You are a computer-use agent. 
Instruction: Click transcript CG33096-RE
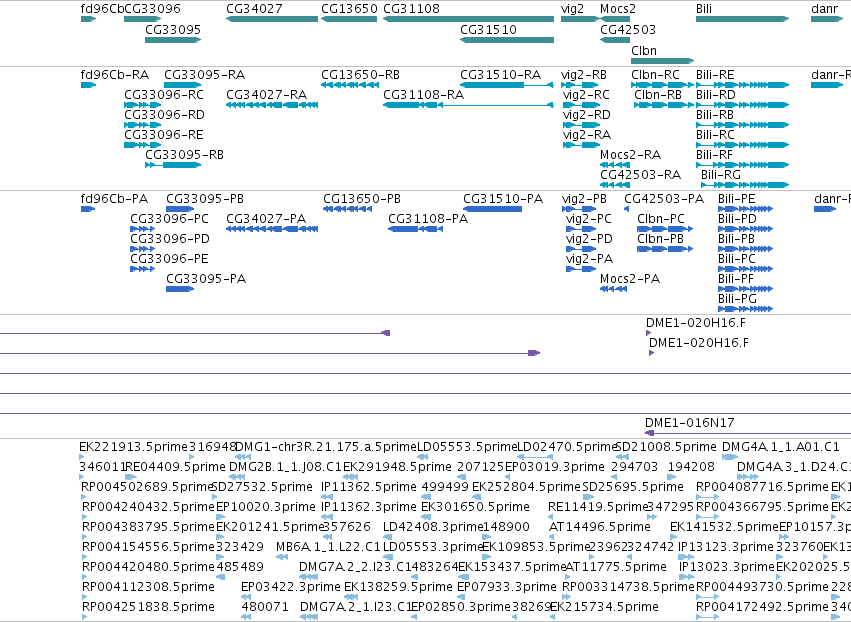tap(164, 135)
